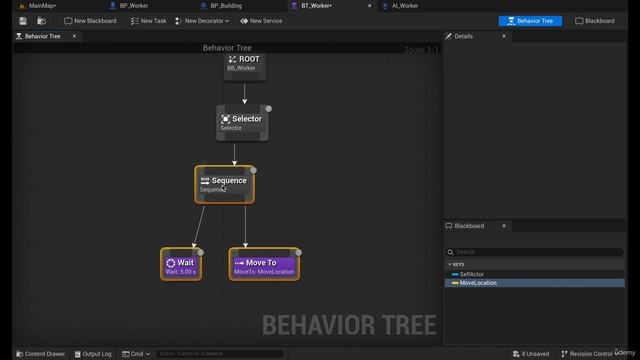Save the current behavior tree asset
The image size is (640, 360).
coord(23,21)
